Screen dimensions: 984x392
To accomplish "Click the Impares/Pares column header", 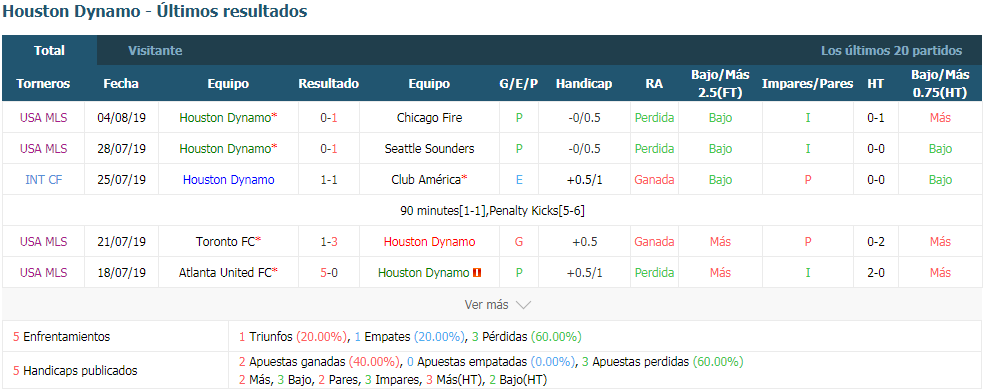I will (807, 84).
